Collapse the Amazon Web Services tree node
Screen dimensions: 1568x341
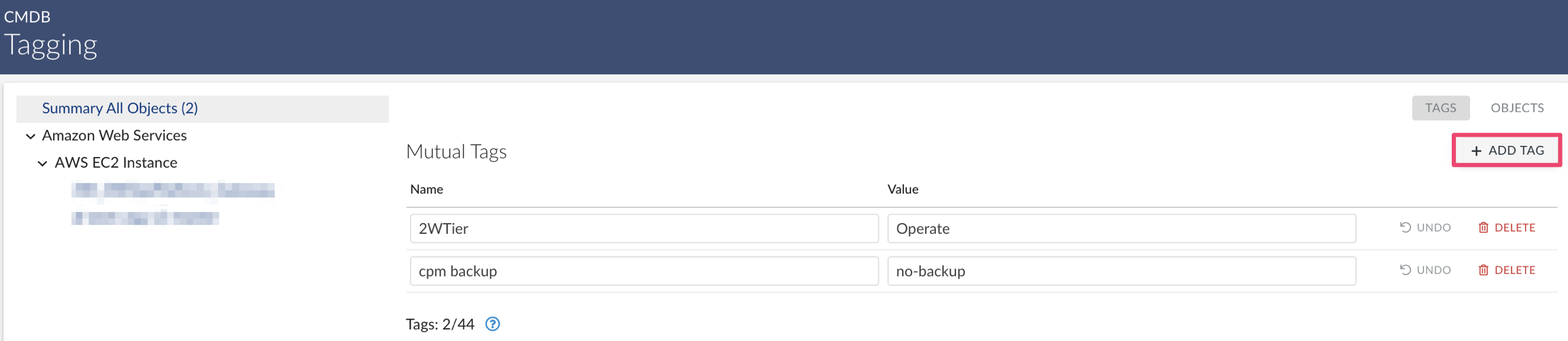pyautogui.click(x=30, y=136)
